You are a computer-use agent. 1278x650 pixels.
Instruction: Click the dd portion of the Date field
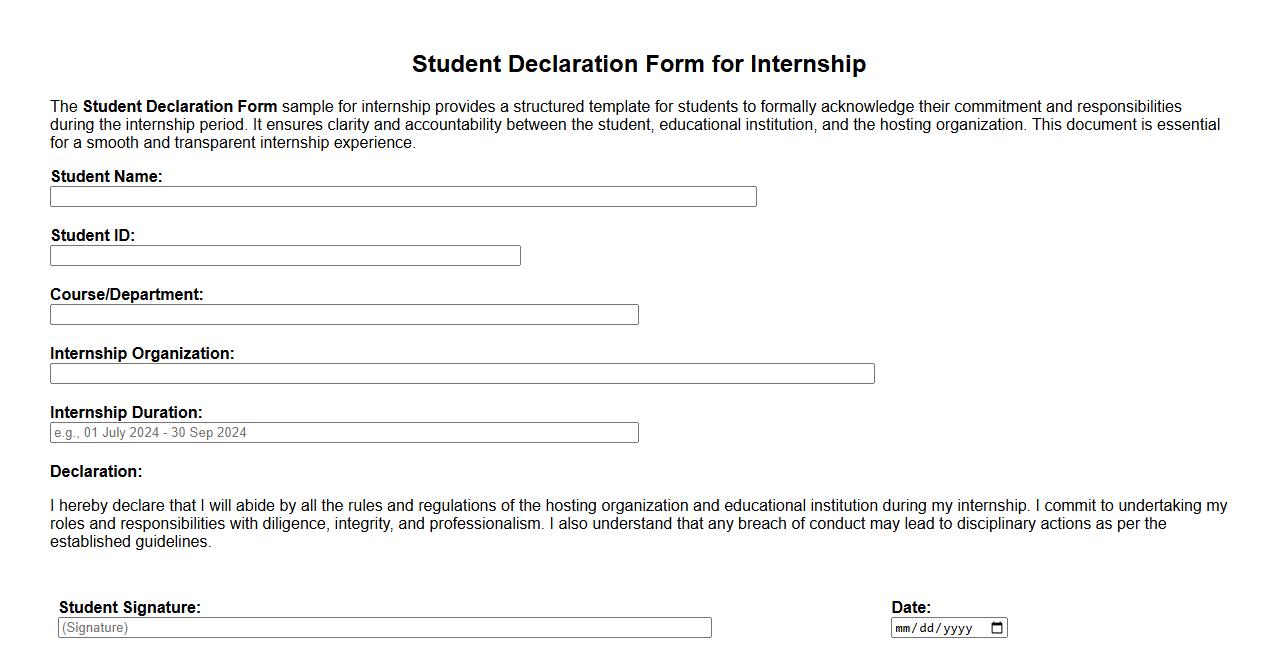point(927,628)
